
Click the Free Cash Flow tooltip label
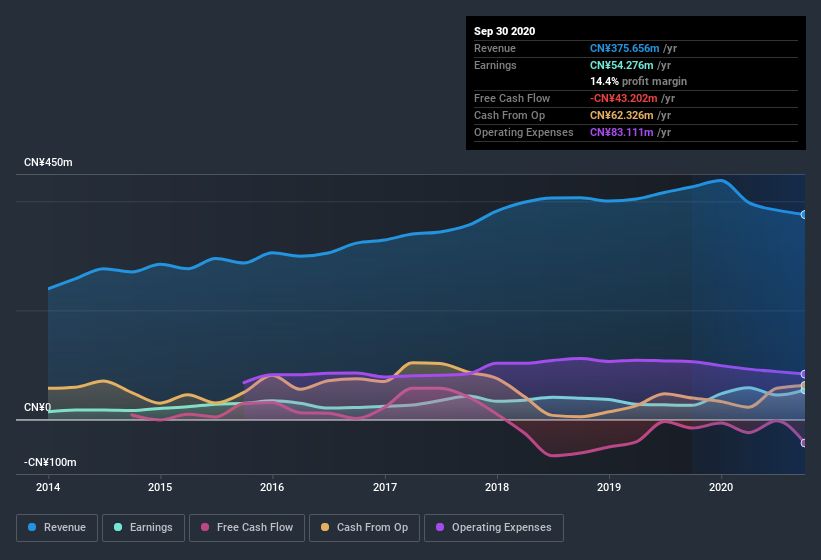512,98
